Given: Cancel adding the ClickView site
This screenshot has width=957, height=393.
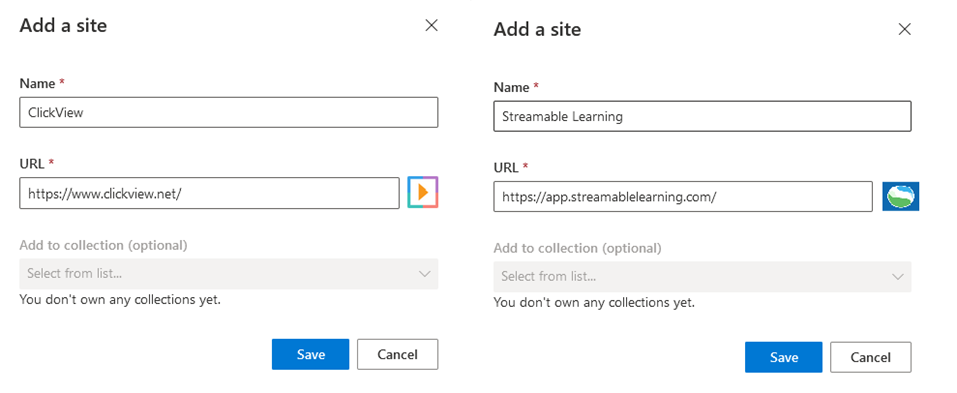Looking at the screenshot, I should (x=397, y=355).
